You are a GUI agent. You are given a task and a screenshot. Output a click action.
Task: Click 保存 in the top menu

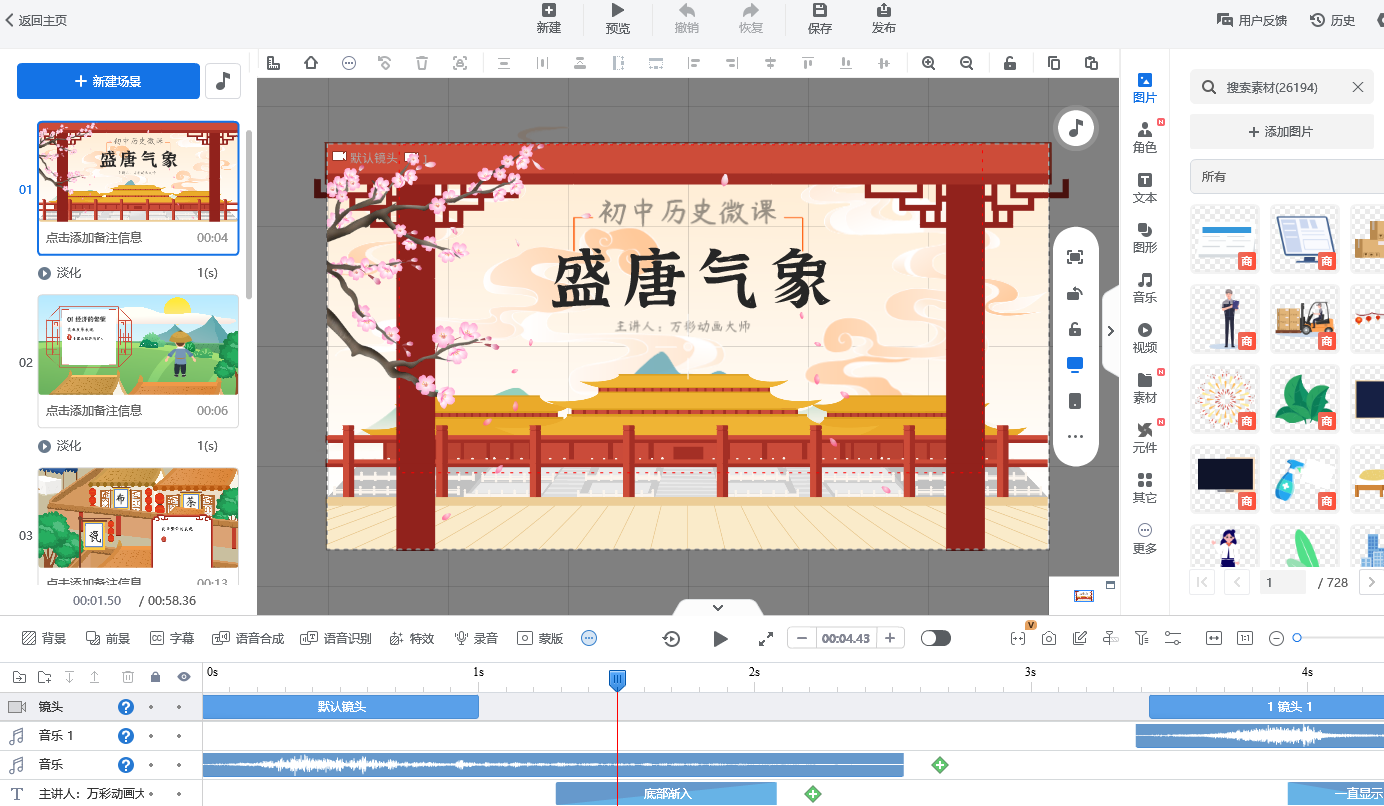point(820,18)
